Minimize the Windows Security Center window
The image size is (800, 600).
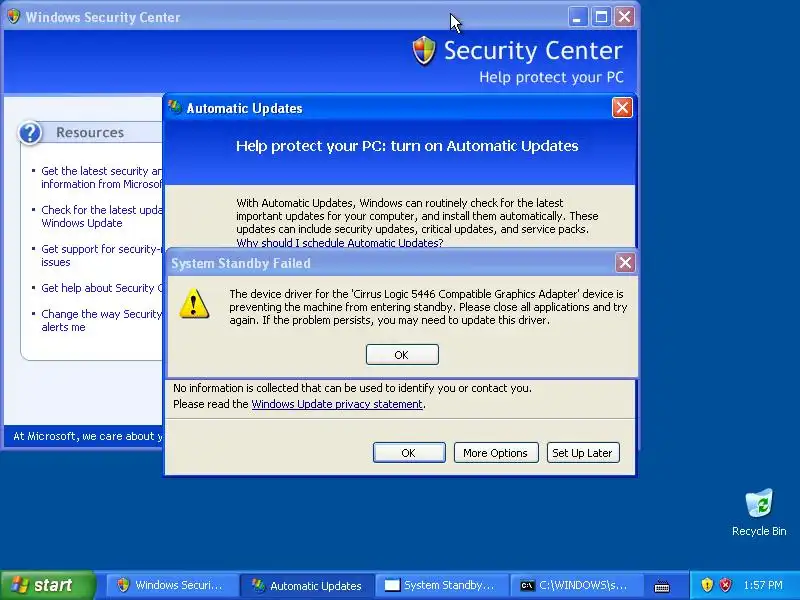click(x=578, y=17)
